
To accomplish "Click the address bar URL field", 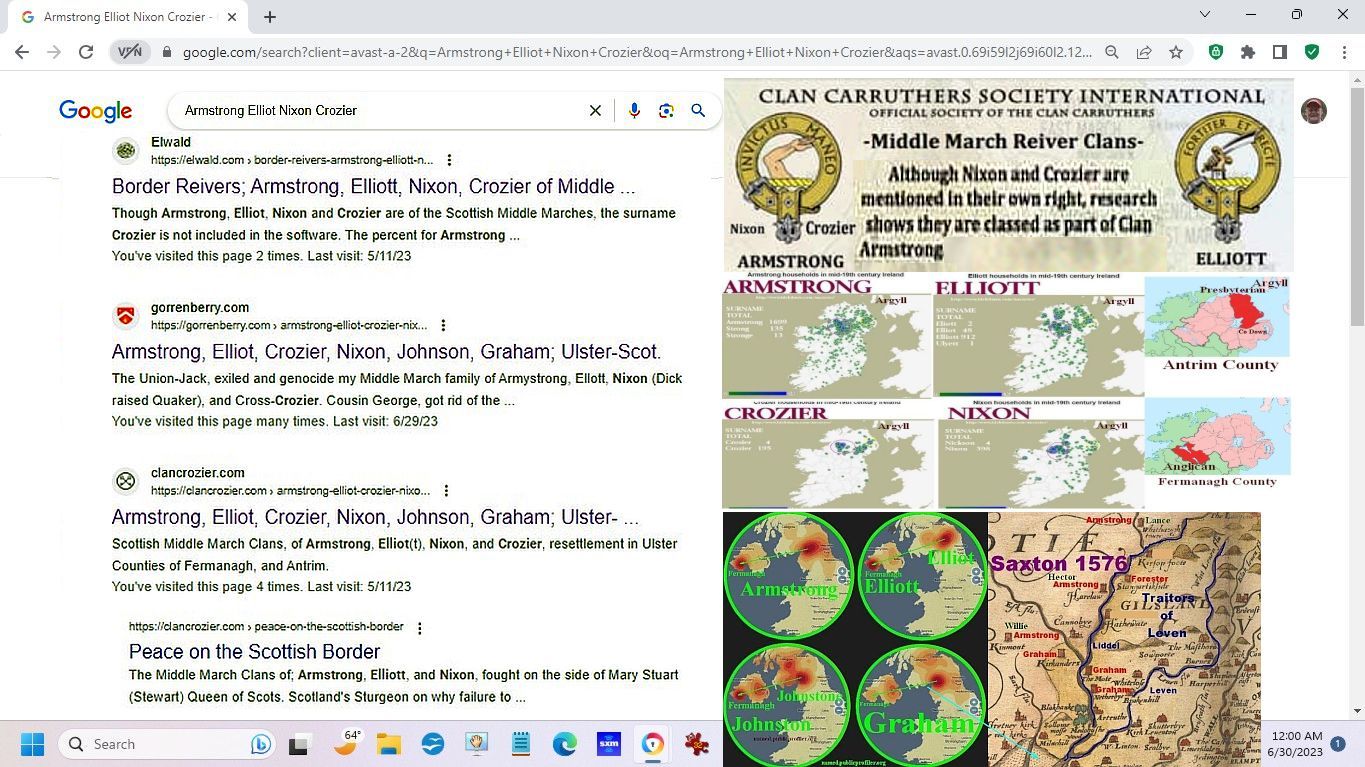I will (637, 52).
